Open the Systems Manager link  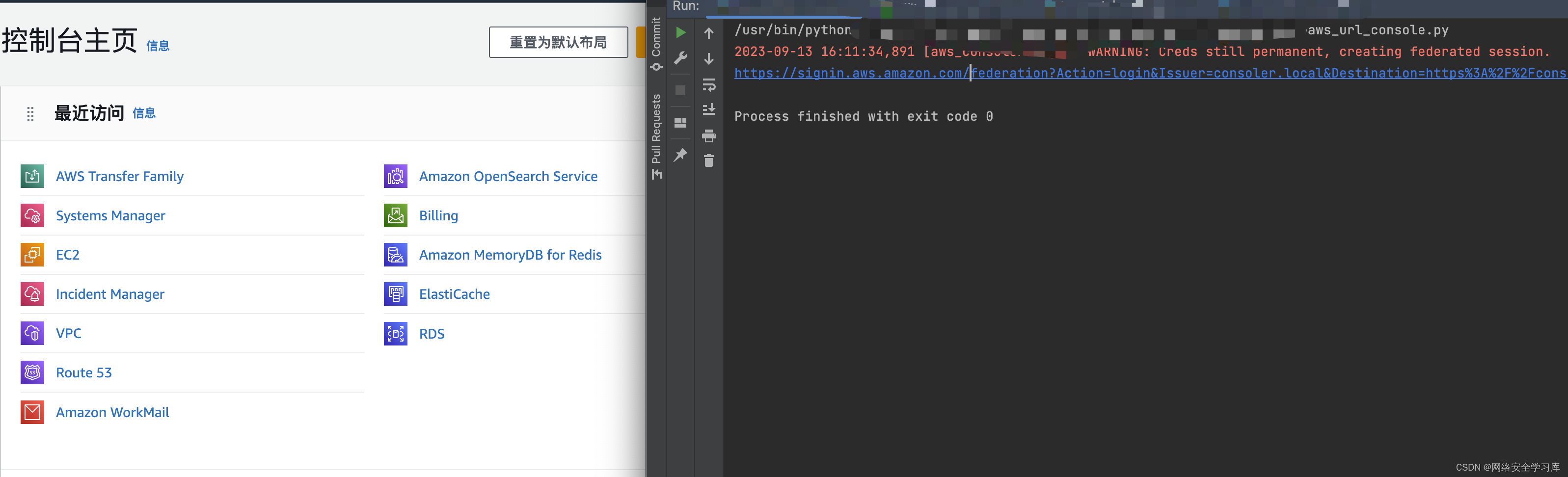click(x=110, y=215)
